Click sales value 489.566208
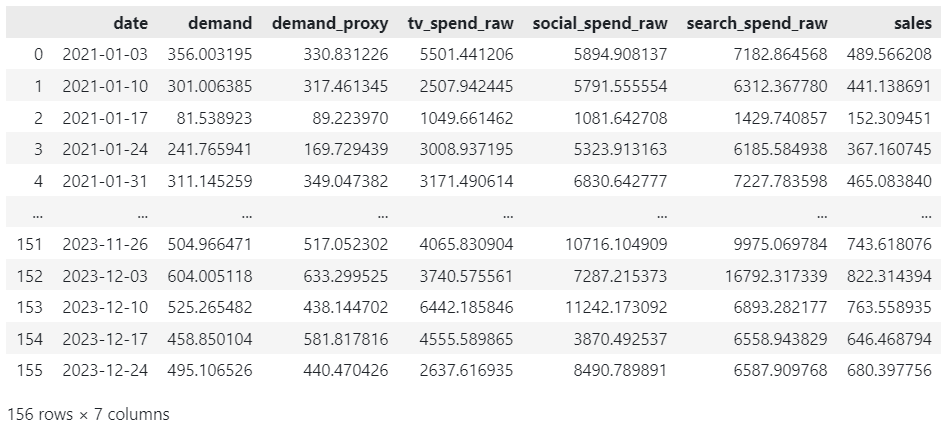The image size is (949, 439). [x=889, y=54]
